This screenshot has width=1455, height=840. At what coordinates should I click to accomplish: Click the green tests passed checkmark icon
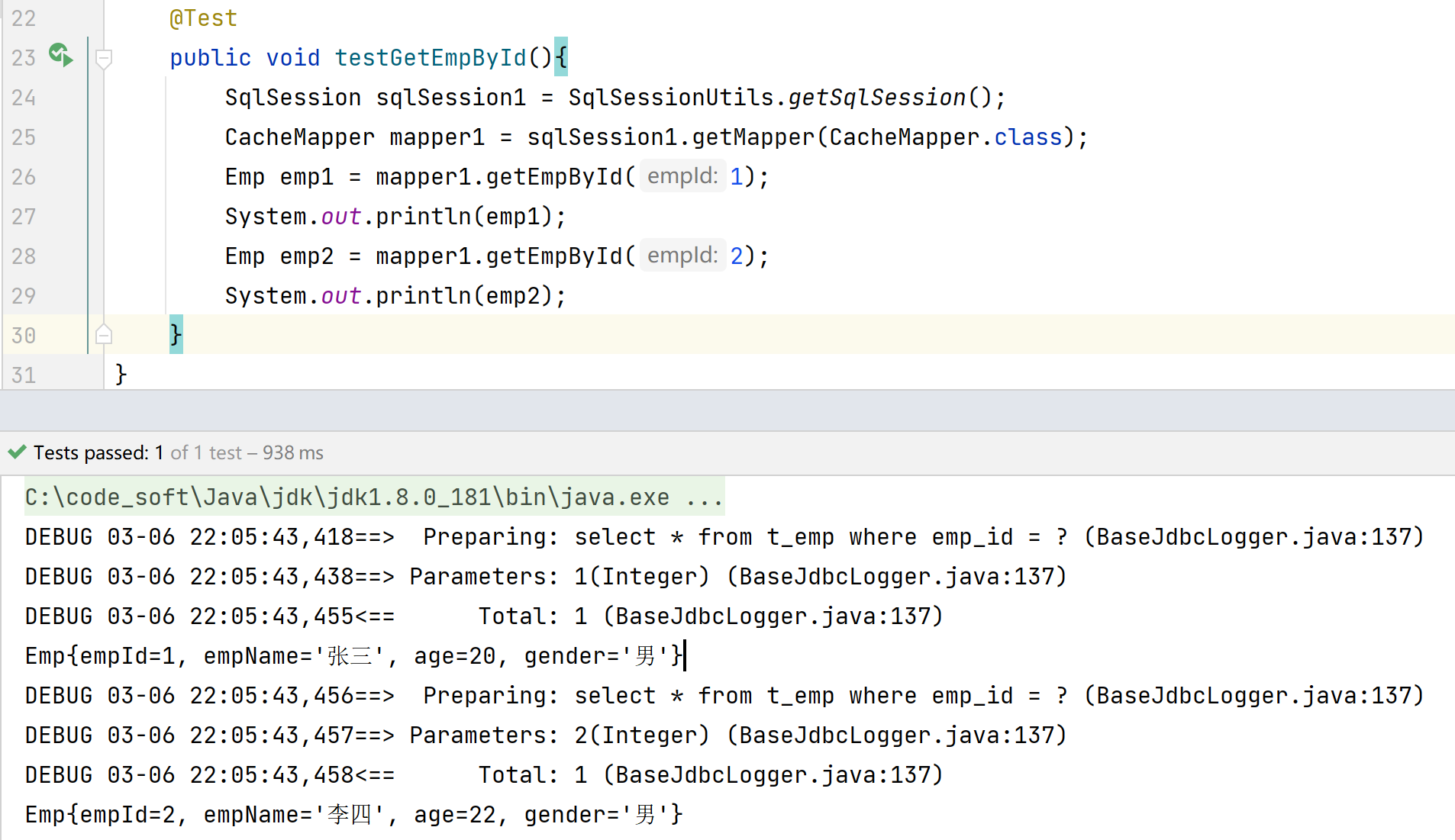(17, 452)
